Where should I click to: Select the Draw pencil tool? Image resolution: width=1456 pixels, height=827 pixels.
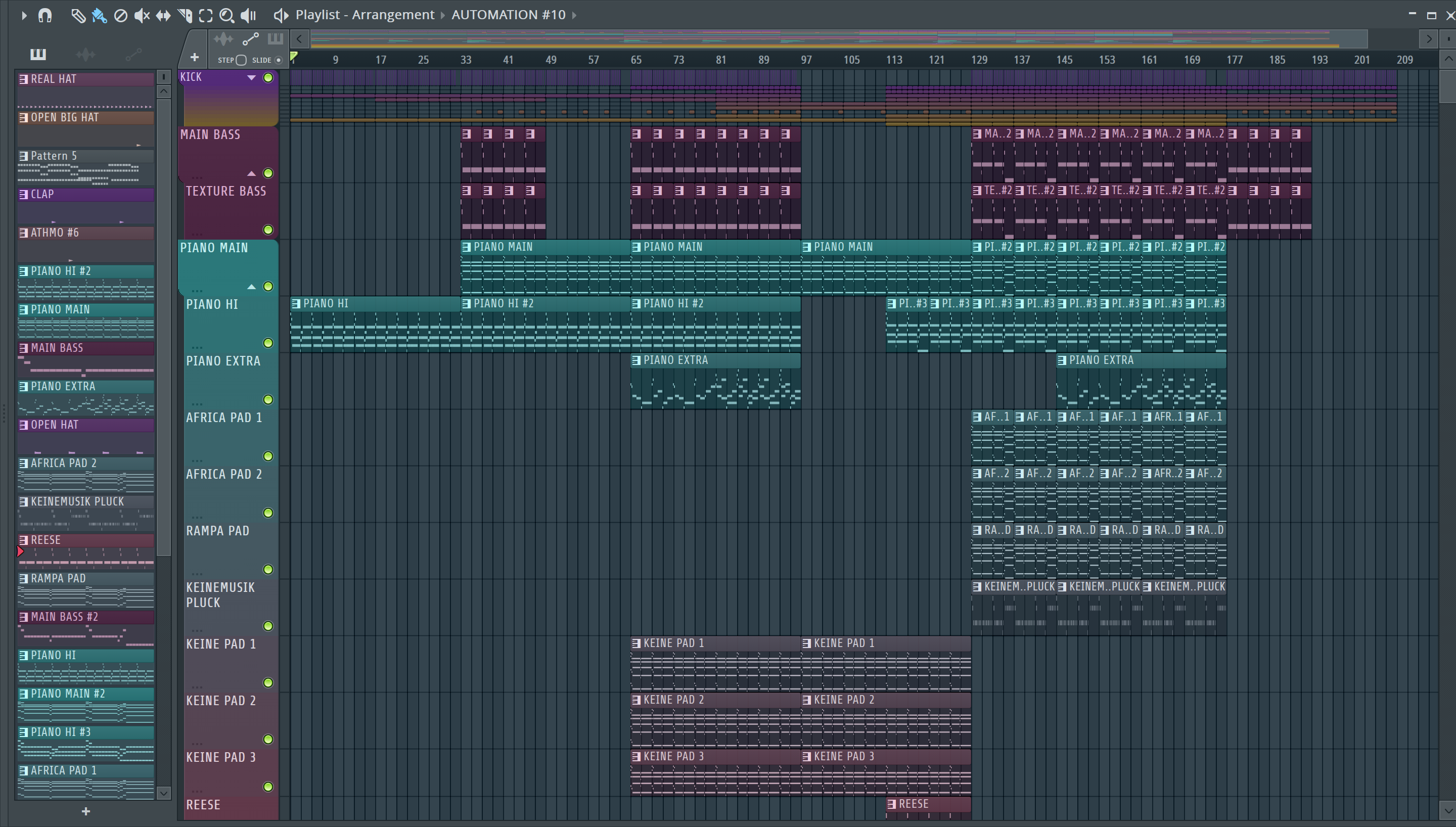click(x=78, y=15)
